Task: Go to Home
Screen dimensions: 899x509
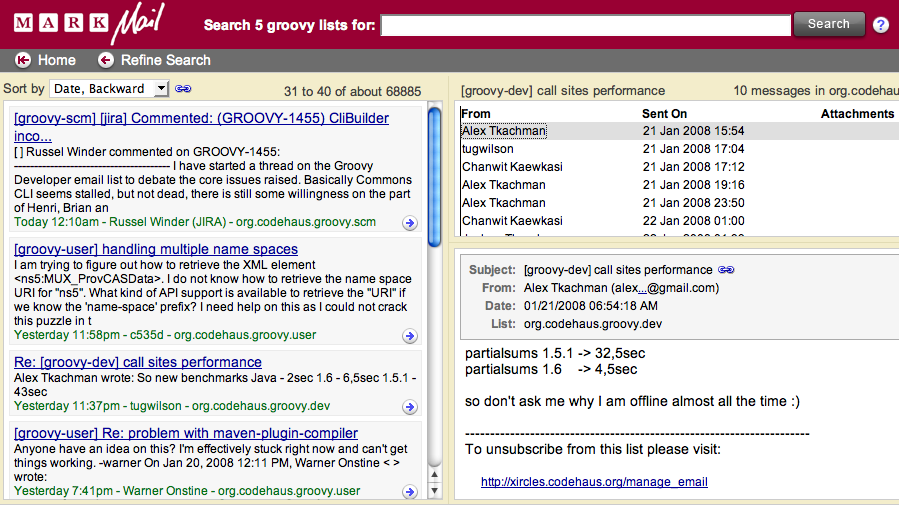Action: coord(57,60)
